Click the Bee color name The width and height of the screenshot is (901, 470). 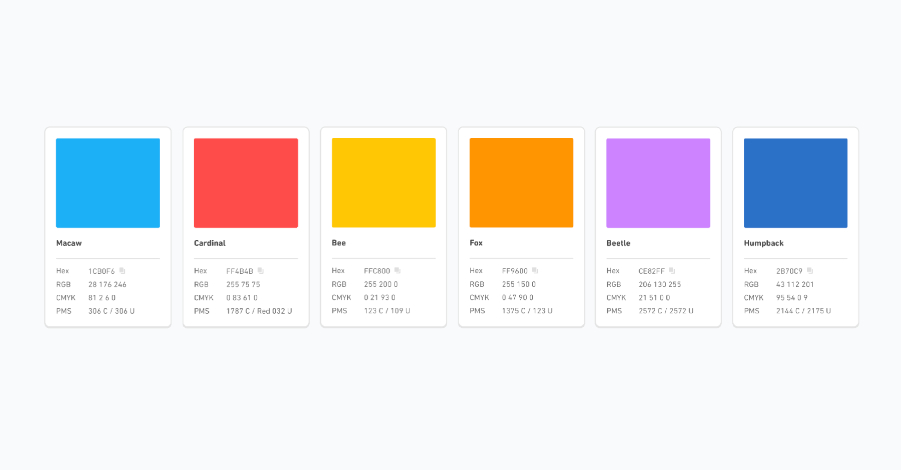click(338, 243)
